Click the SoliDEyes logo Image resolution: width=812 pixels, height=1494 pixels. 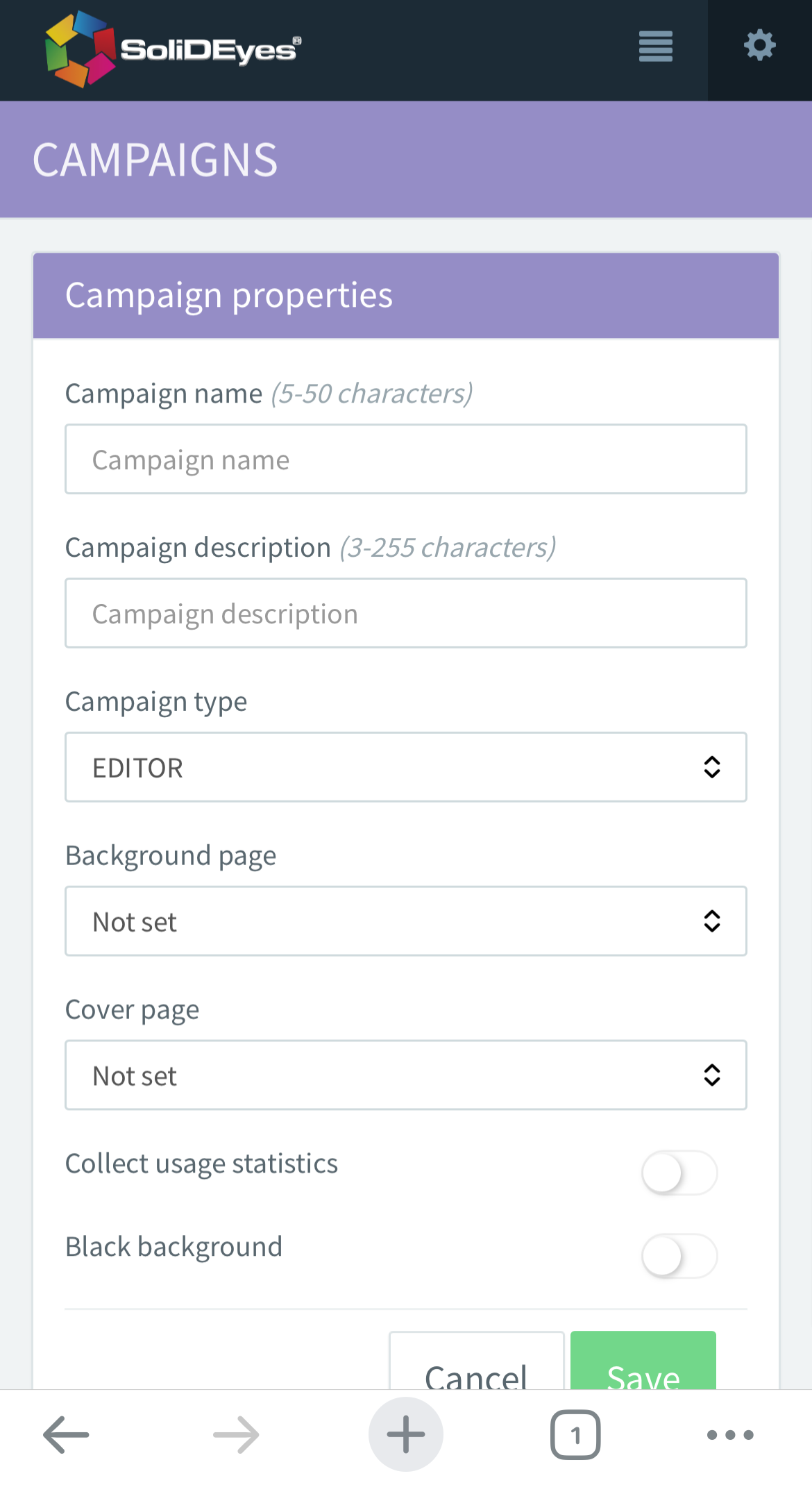[x=174, y=49]
